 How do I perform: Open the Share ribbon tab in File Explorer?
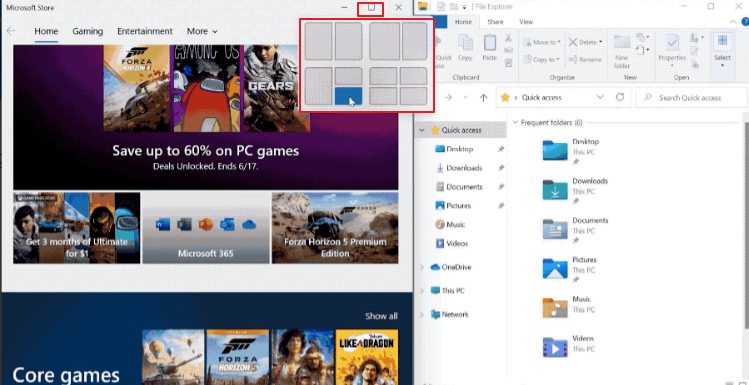[x=495, y=22]
